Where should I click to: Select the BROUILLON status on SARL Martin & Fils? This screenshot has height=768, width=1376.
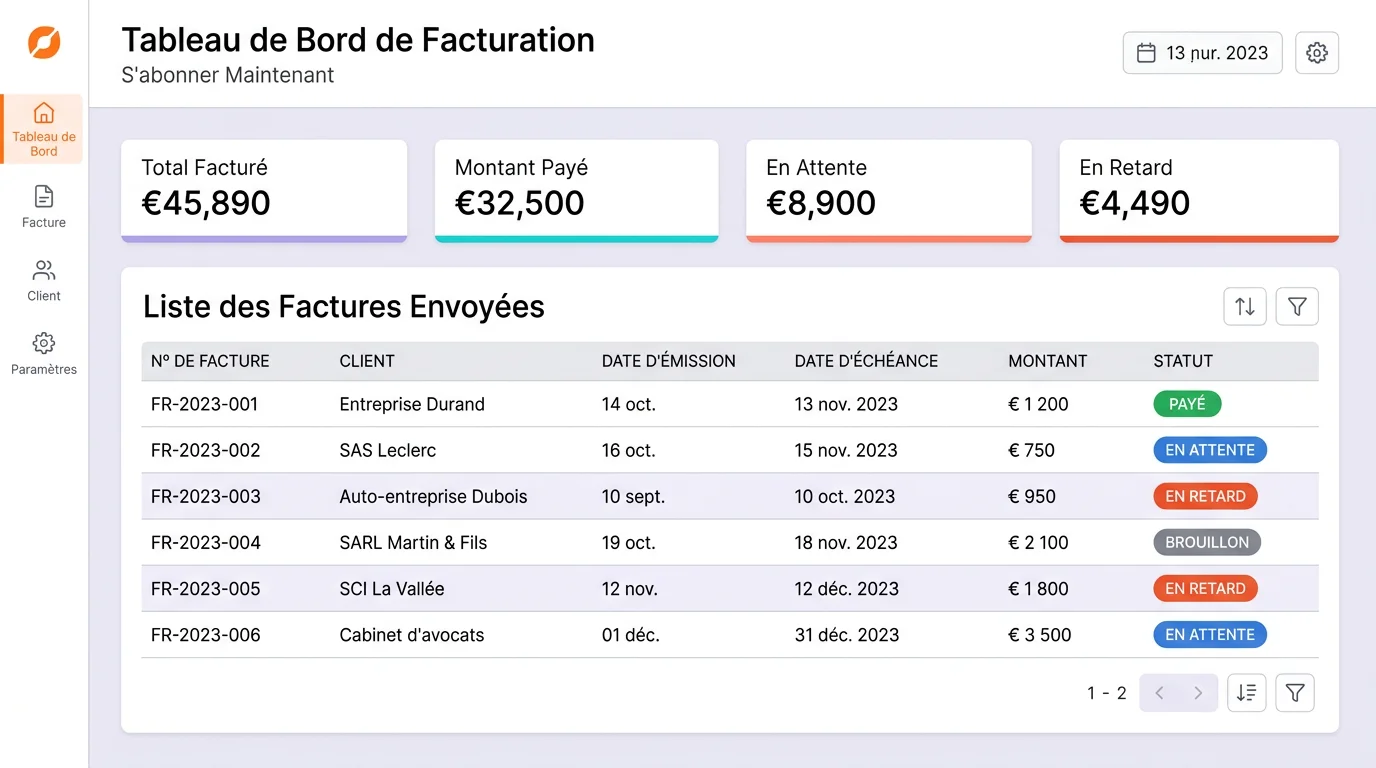1206,541
